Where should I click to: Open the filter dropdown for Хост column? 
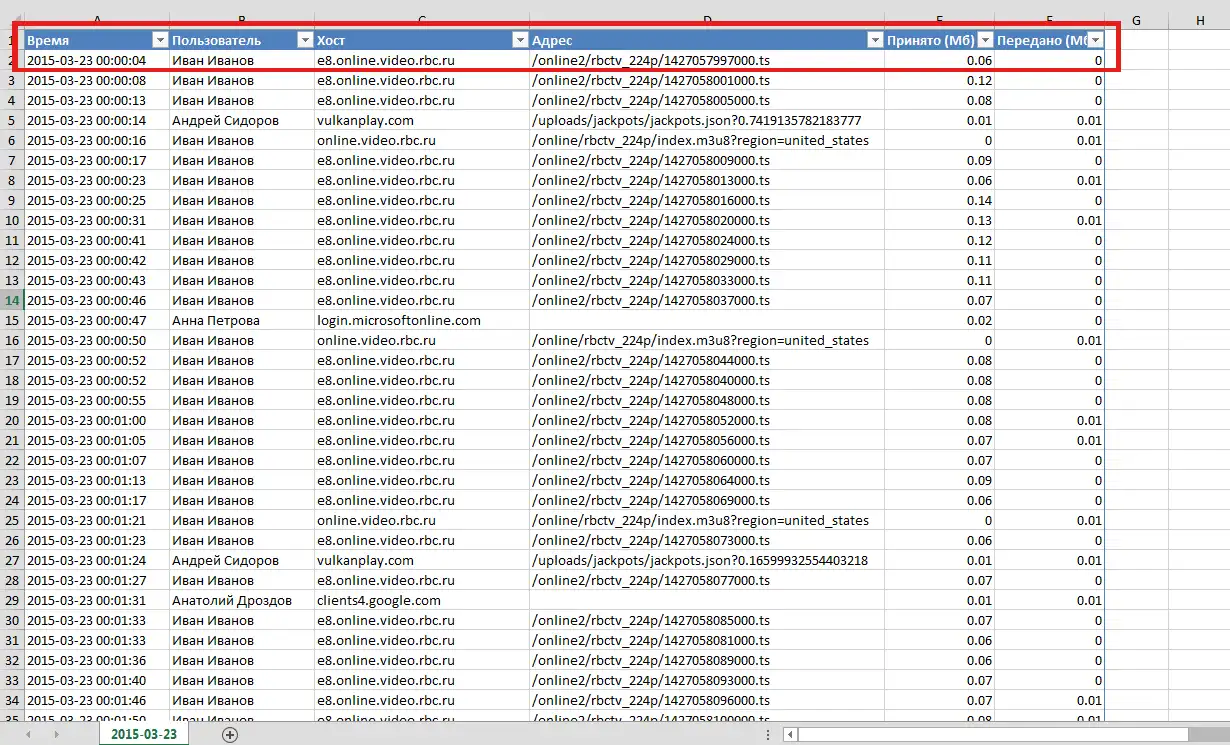519,40
